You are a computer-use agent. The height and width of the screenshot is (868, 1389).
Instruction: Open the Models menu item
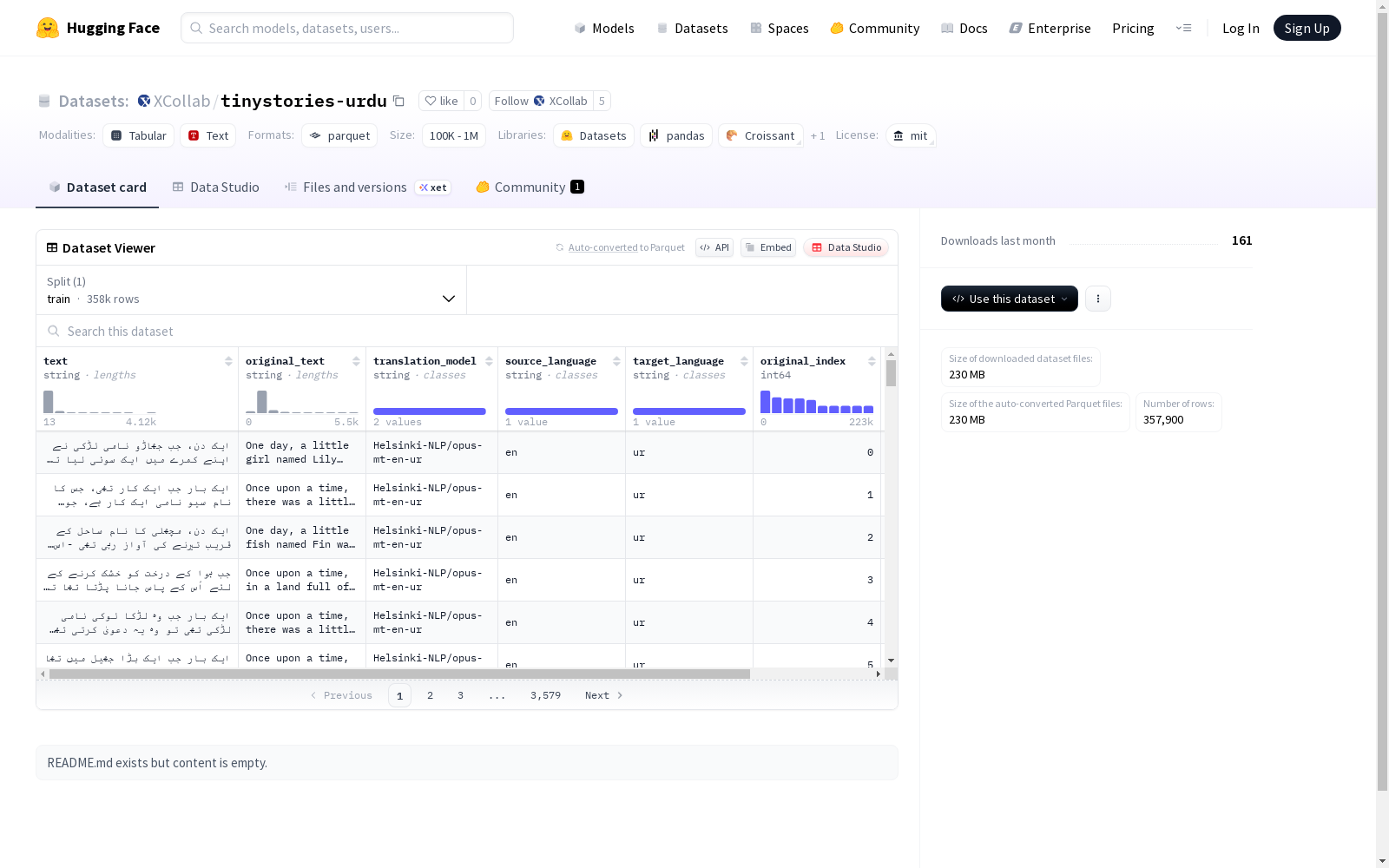click(604, 28)
